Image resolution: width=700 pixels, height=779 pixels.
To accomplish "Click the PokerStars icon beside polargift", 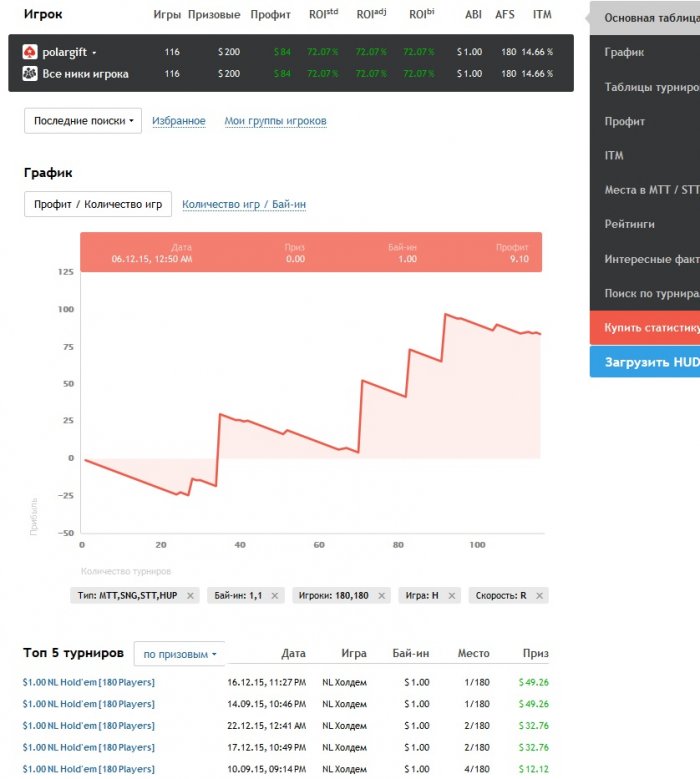I will pyautogui.click(x=30, y=52).
